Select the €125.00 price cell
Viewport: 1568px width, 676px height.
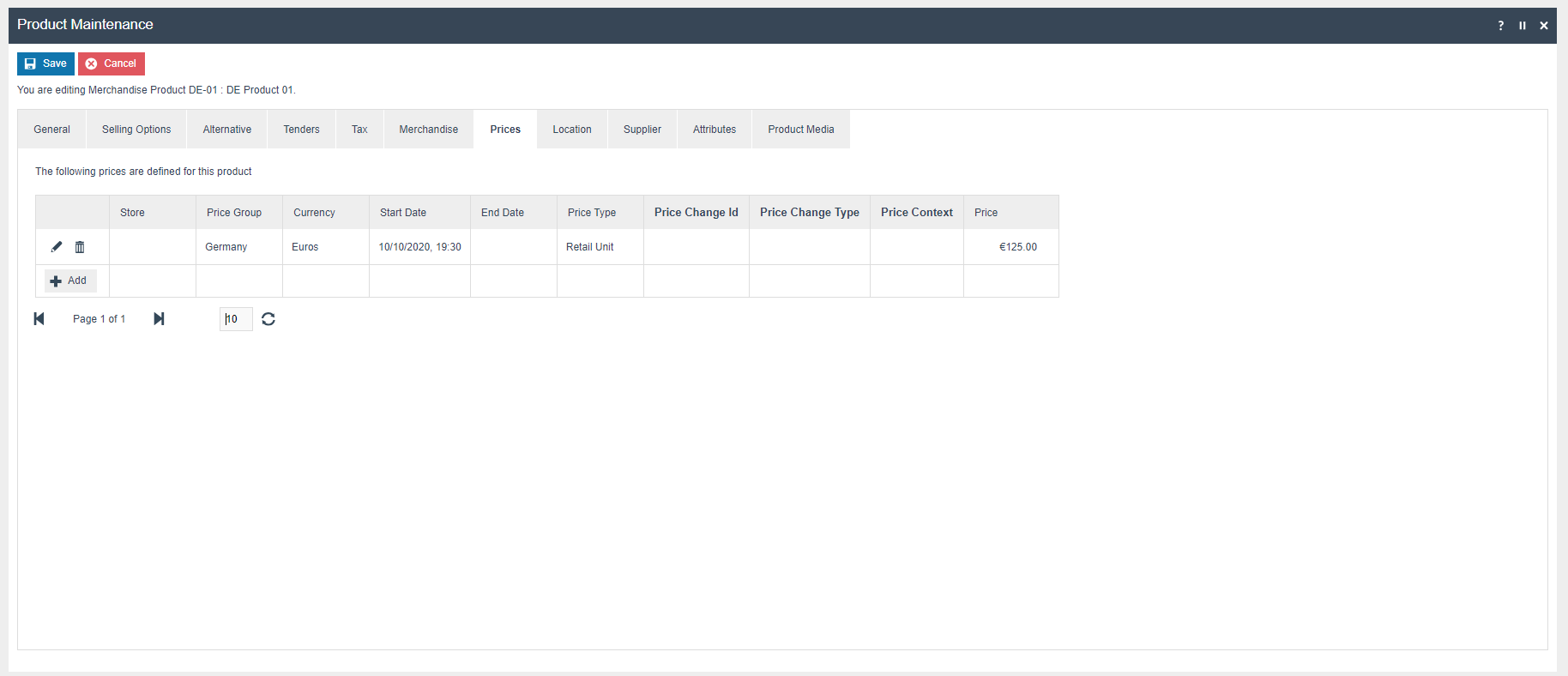(x=1017, y=247)
